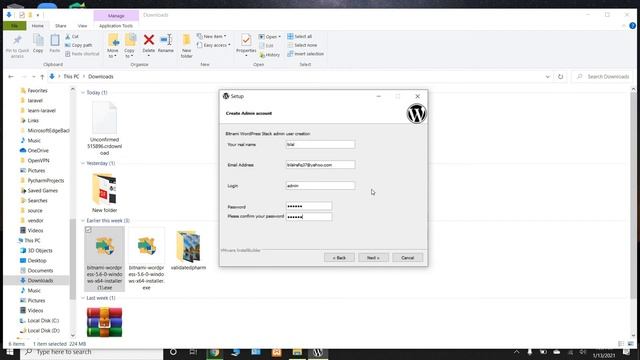Click the Cut scissors icon
This screenshot has width=640, height=360.
click(68, 36)
